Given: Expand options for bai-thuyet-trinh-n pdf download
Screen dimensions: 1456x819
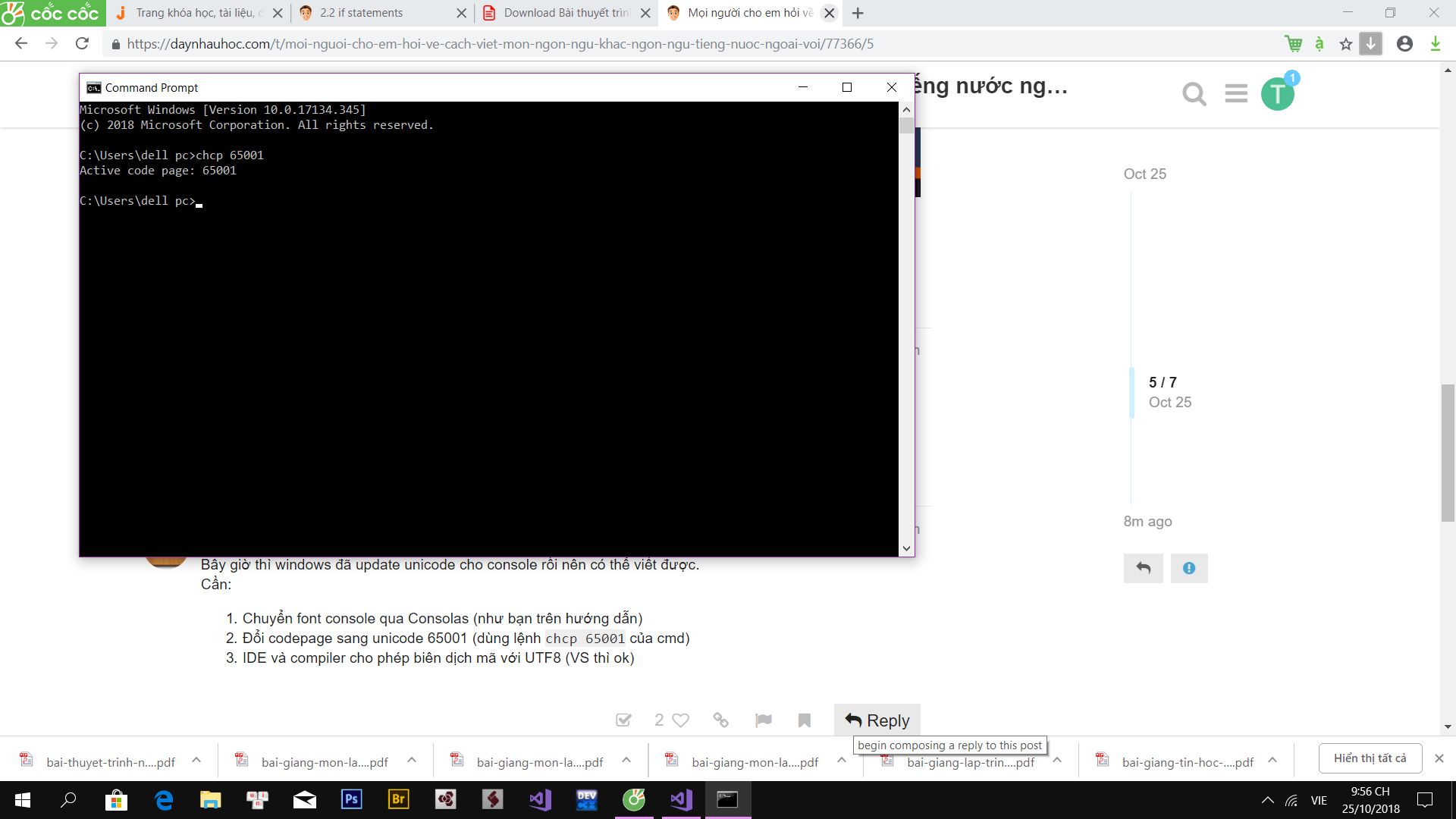Looking at the screenshot, I should (x=196, y=760).
